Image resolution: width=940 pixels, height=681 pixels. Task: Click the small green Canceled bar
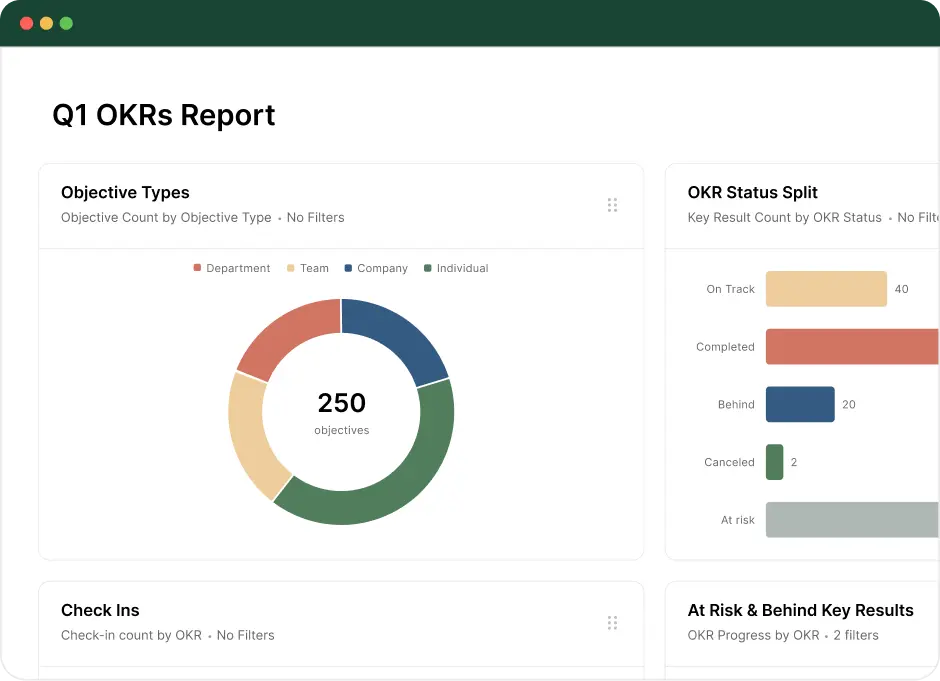pos(774,462)
